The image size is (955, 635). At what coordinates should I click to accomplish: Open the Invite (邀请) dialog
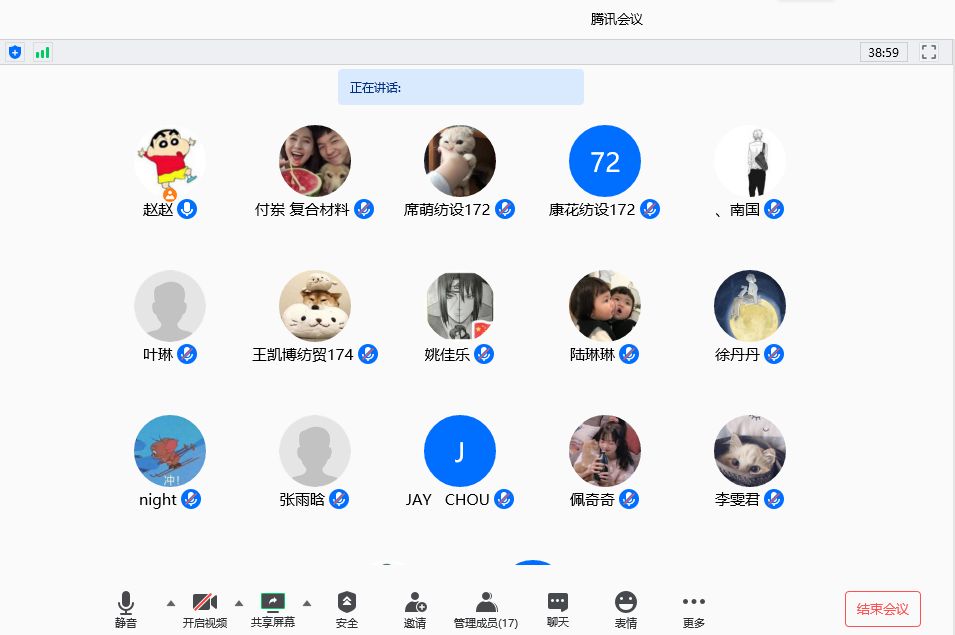pos(415,608)
